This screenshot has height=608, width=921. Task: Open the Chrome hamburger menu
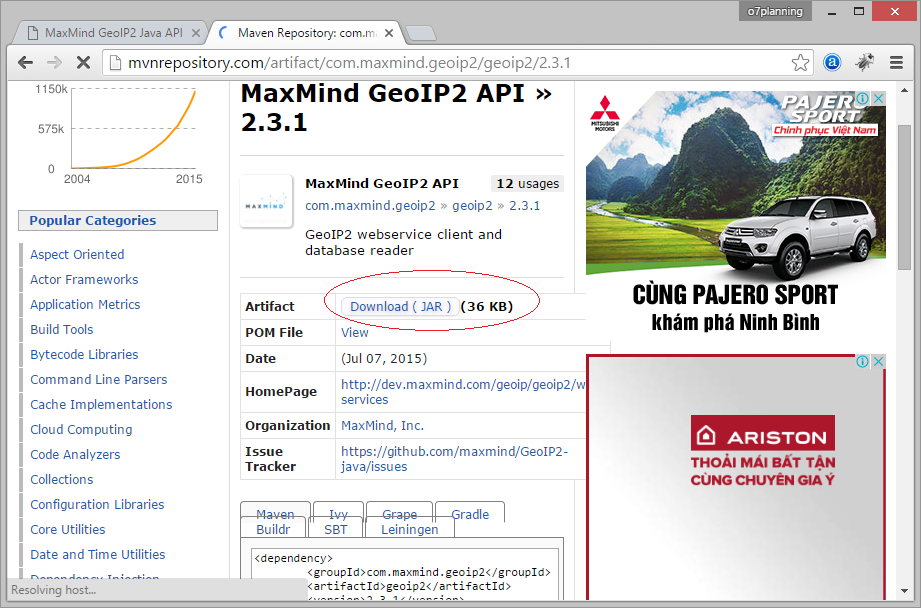[x=896, y=62]
